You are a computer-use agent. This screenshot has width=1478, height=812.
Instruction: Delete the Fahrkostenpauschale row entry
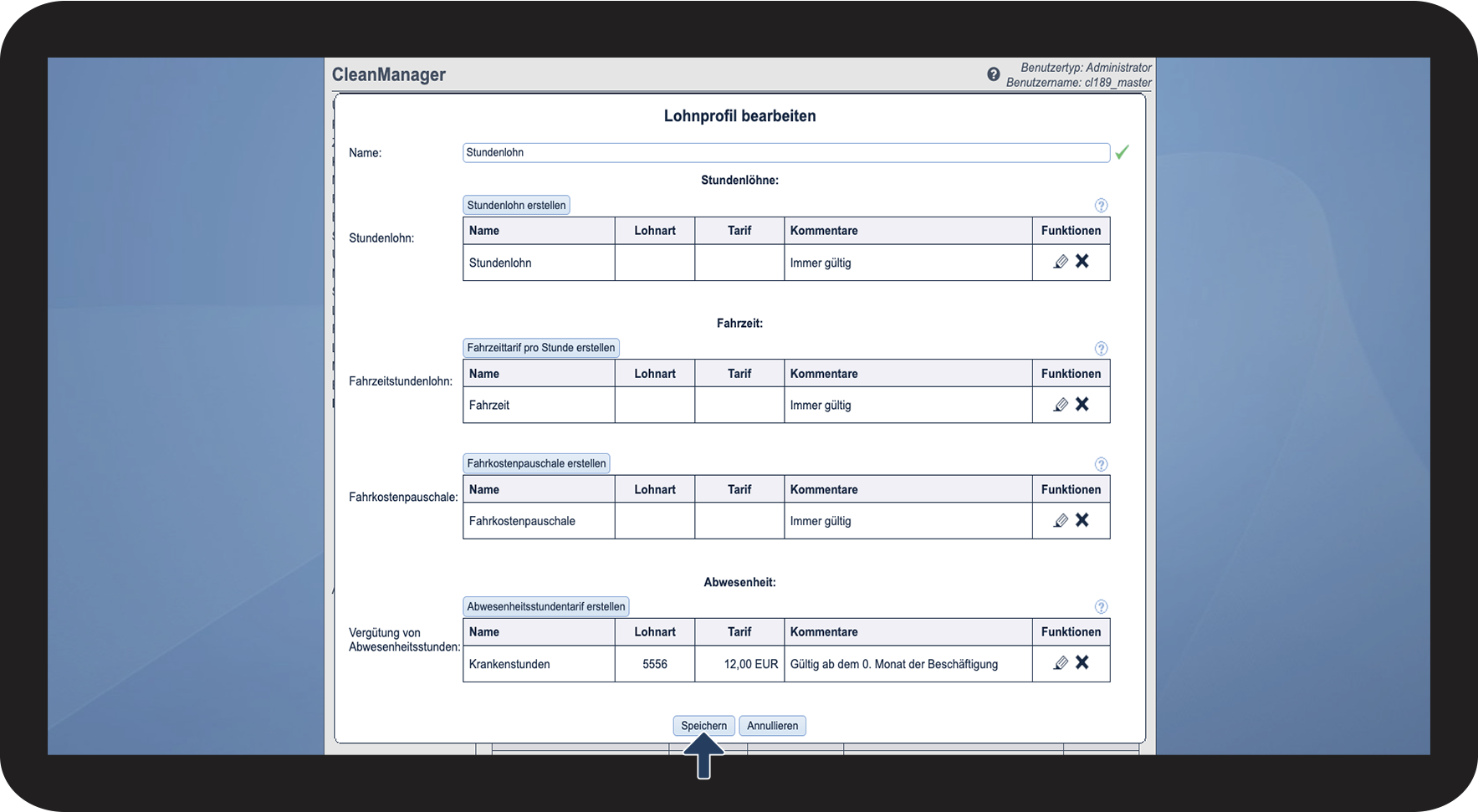point(1082,520)
